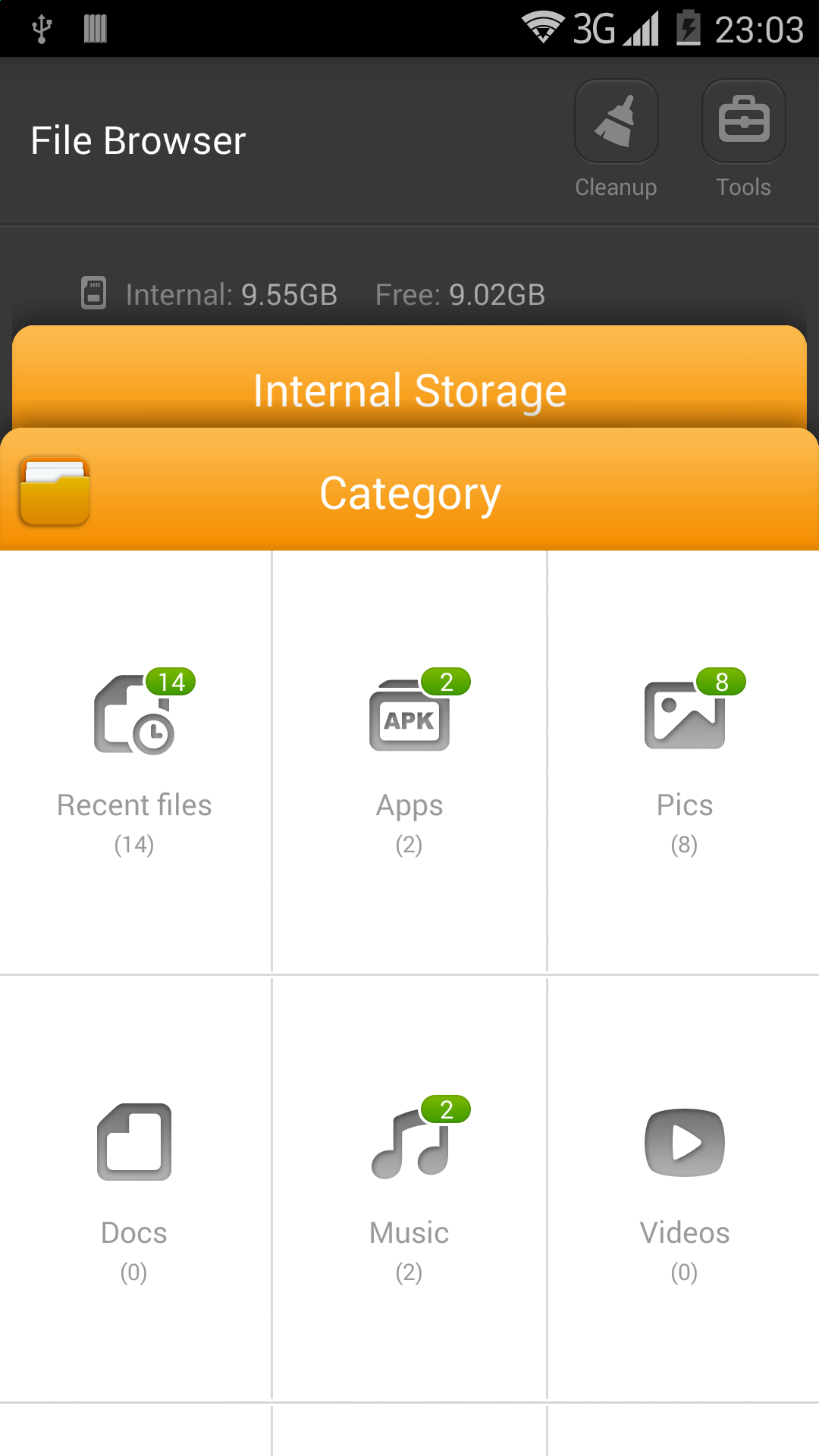The width and height of the screenshot is (819, 1456).
Task: Open the Videos play icon
Action: pos(684,1142)
